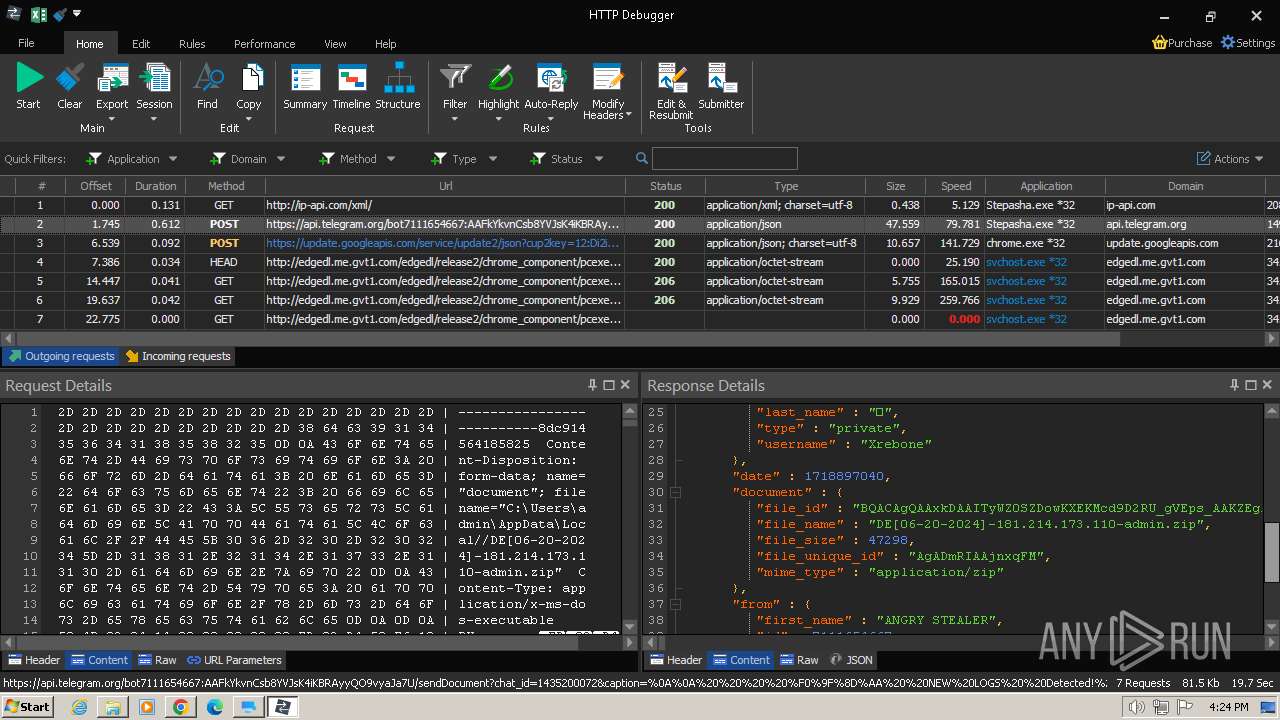Close the Response Details panel
The width and height of the screenshot is (1280, 720).
1268,385
